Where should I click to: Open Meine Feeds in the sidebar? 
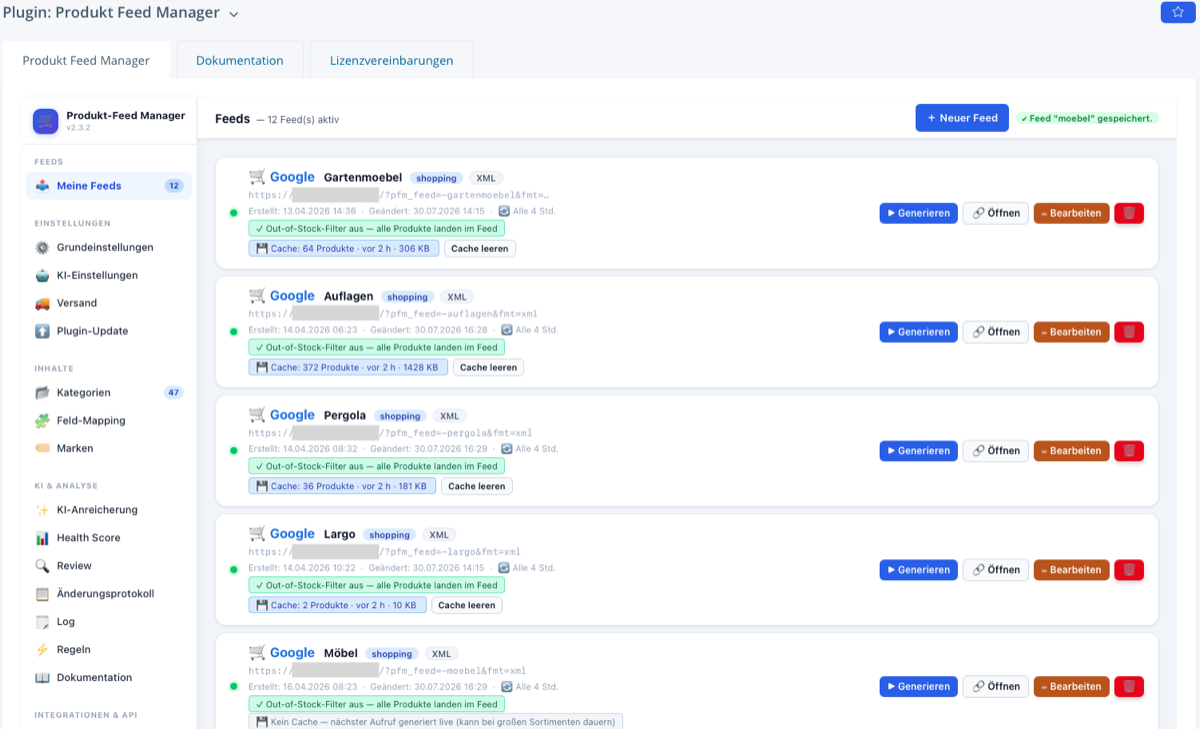[109, 186]
